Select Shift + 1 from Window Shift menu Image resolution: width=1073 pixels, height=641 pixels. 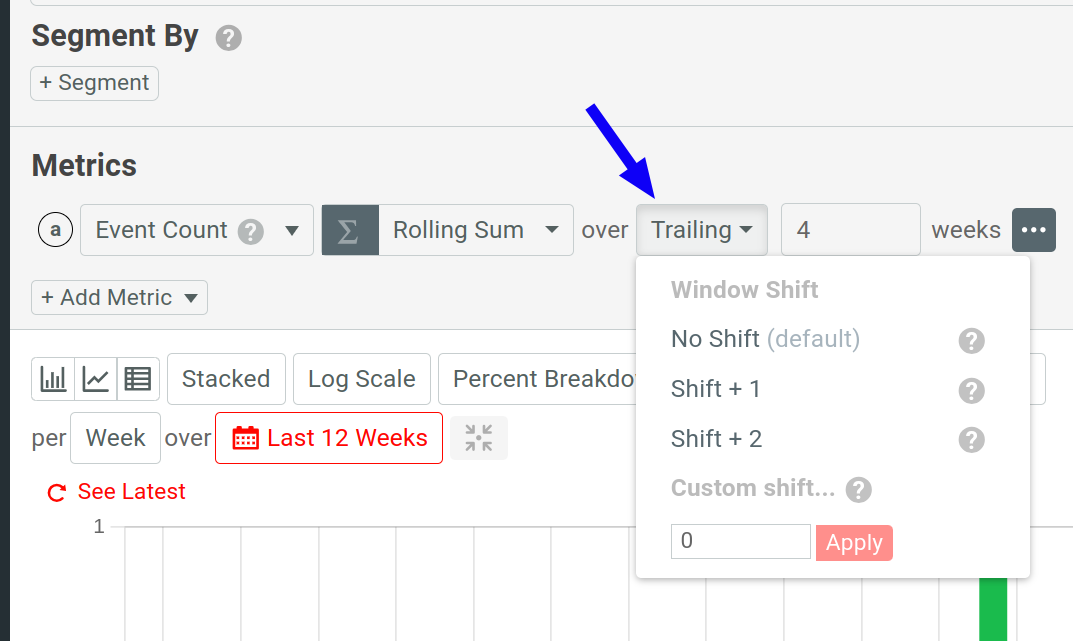click(x=716, y=389)
